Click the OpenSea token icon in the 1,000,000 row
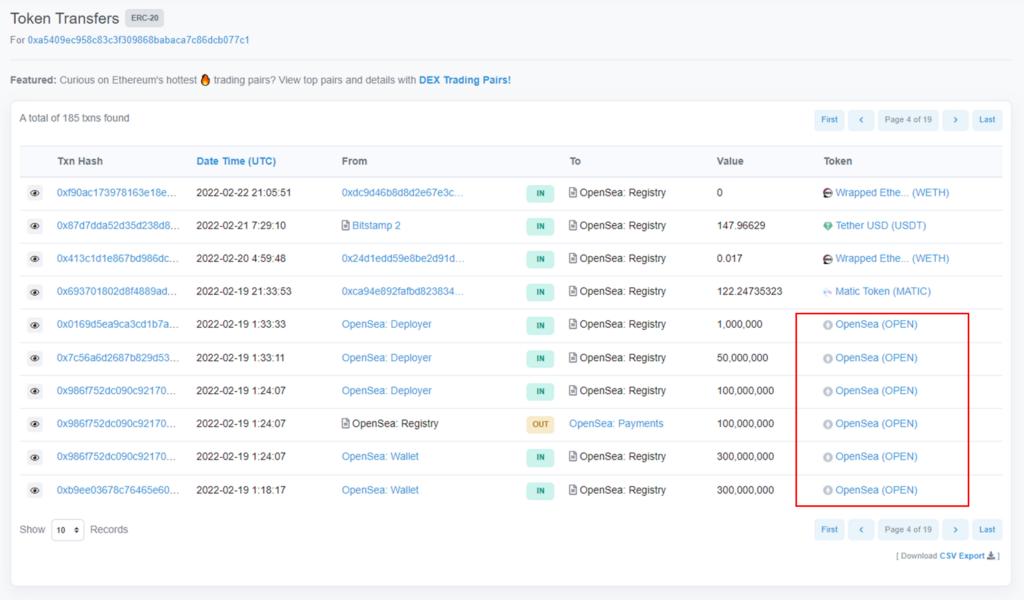This screenshot has width=1024, height=600. (x=827, y=325)
